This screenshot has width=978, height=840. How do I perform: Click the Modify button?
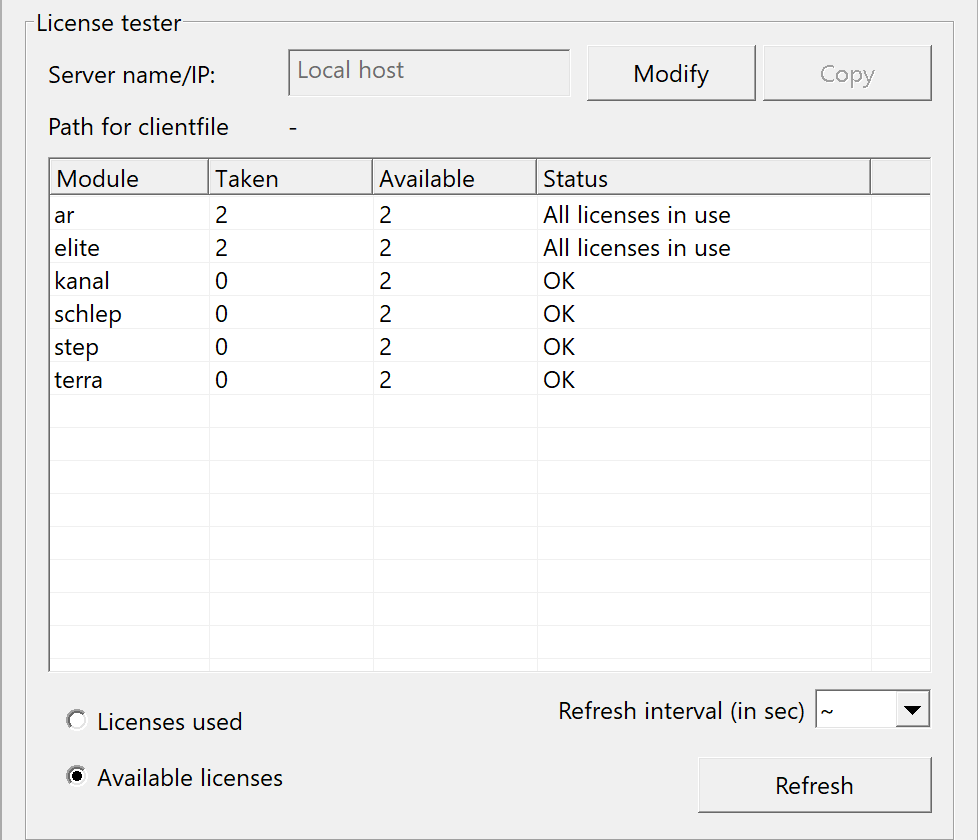tap(670, 74)
